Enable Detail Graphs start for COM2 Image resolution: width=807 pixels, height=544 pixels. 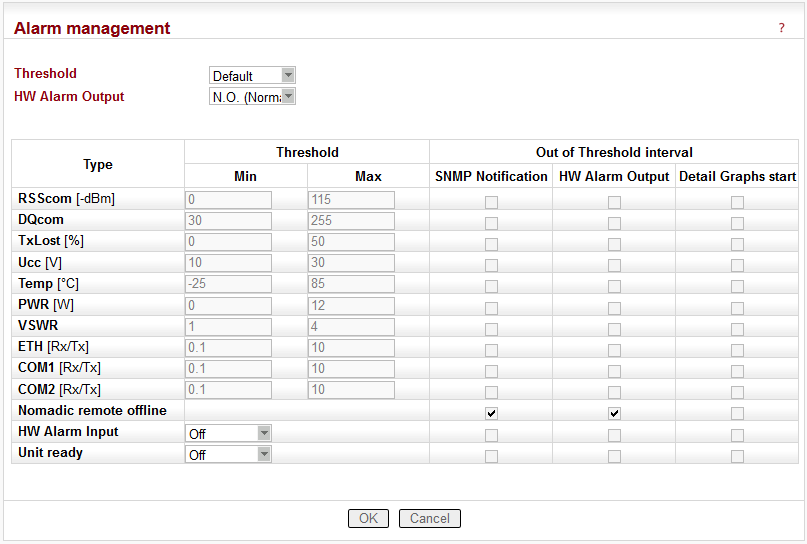737,392
